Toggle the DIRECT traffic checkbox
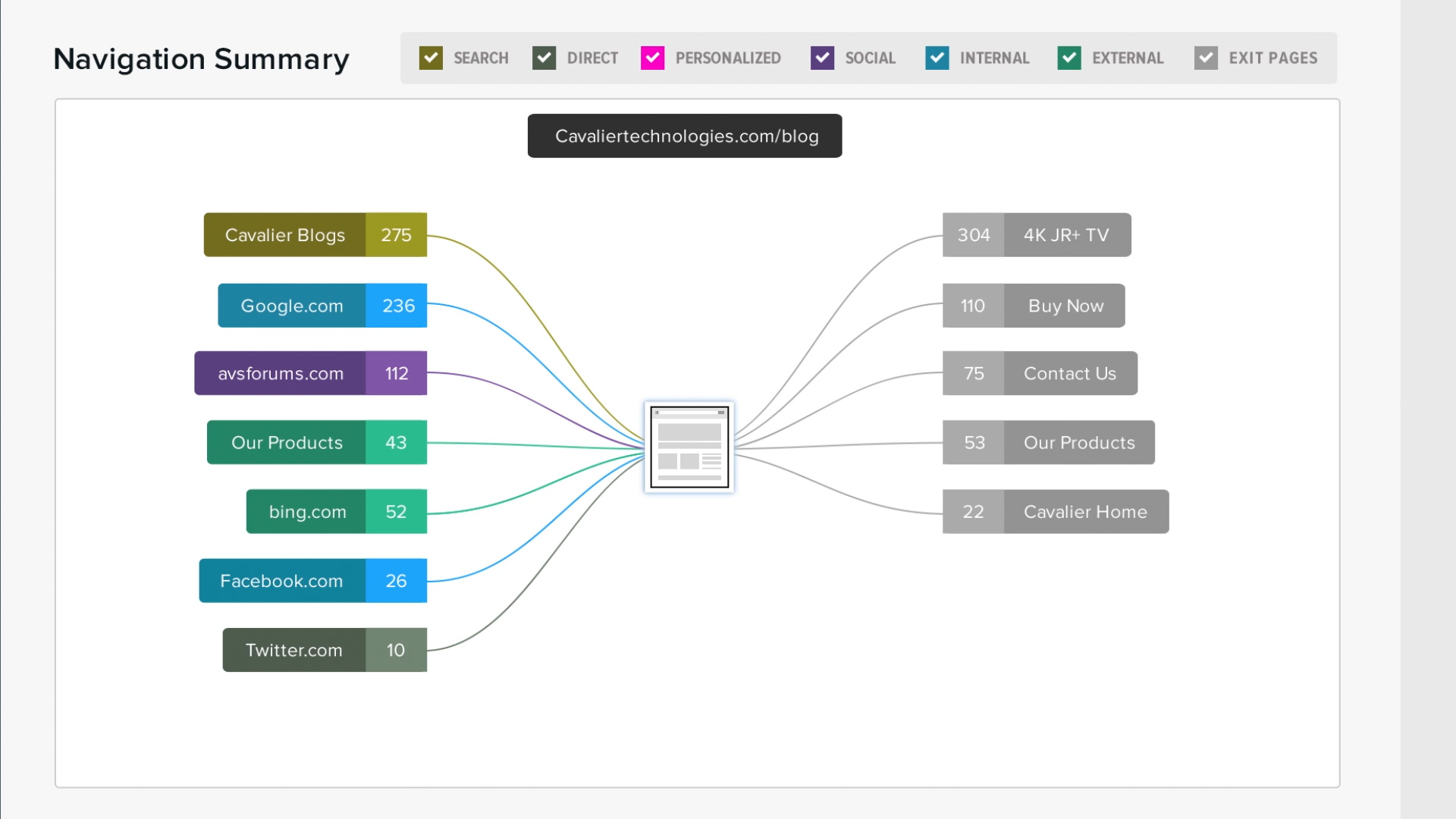Viewport: 1456px width, 819px height. coord(544,58)
